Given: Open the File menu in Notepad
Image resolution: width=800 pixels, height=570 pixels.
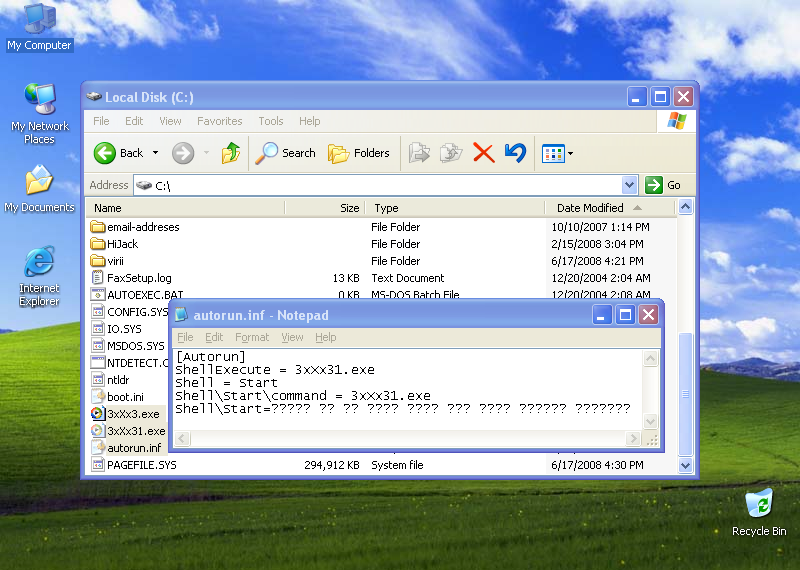Looking at the screenshot, I should click(x=185, y=337).
